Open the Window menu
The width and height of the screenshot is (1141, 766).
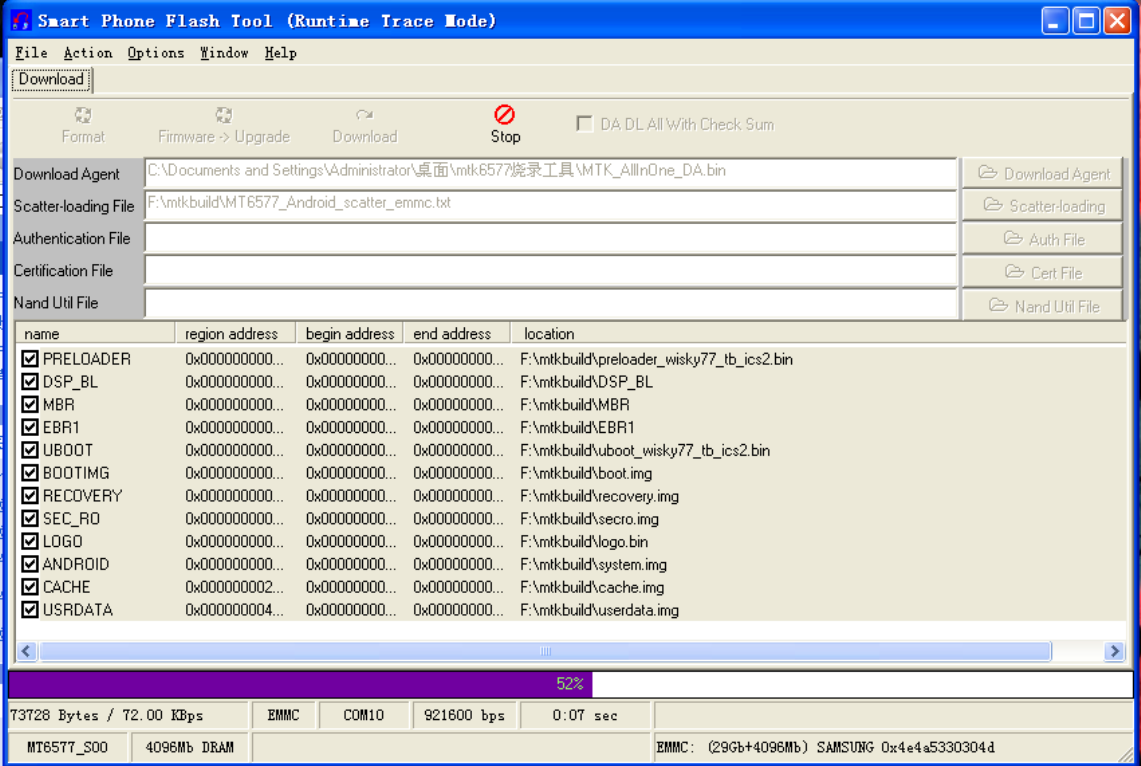coord(224,52)
